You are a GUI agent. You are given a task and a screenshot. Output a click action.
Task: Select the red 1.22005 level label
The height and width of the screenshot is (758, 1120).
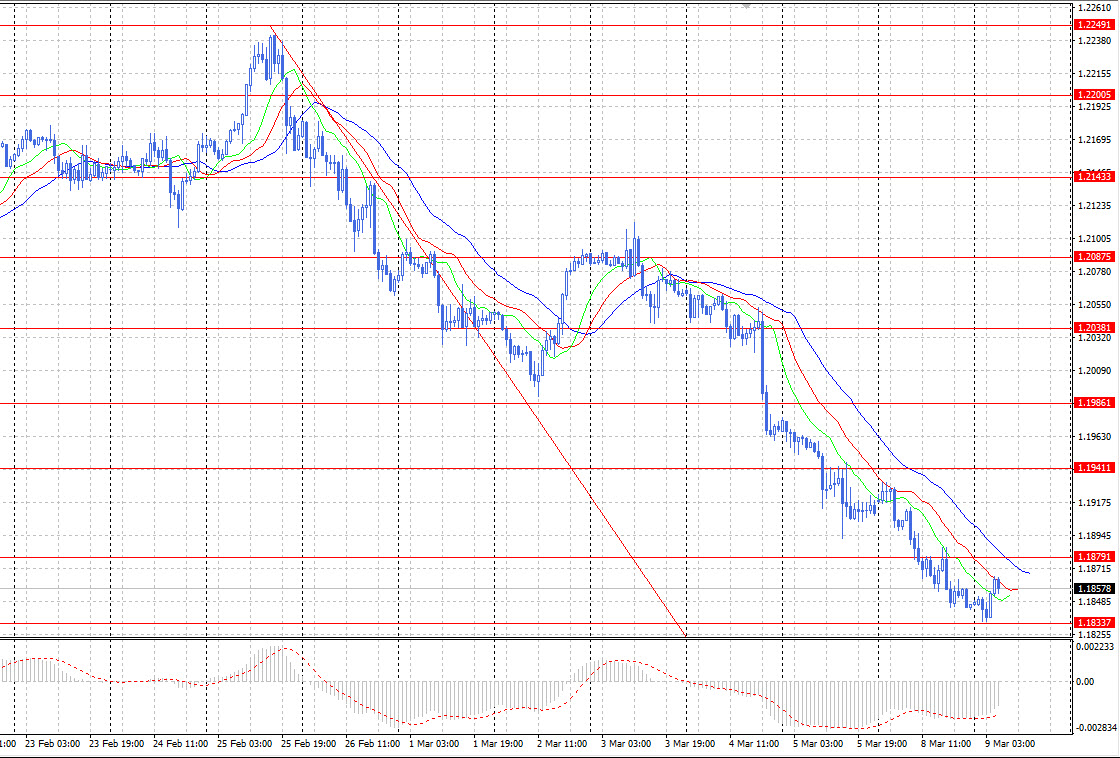coord(1094,95)
